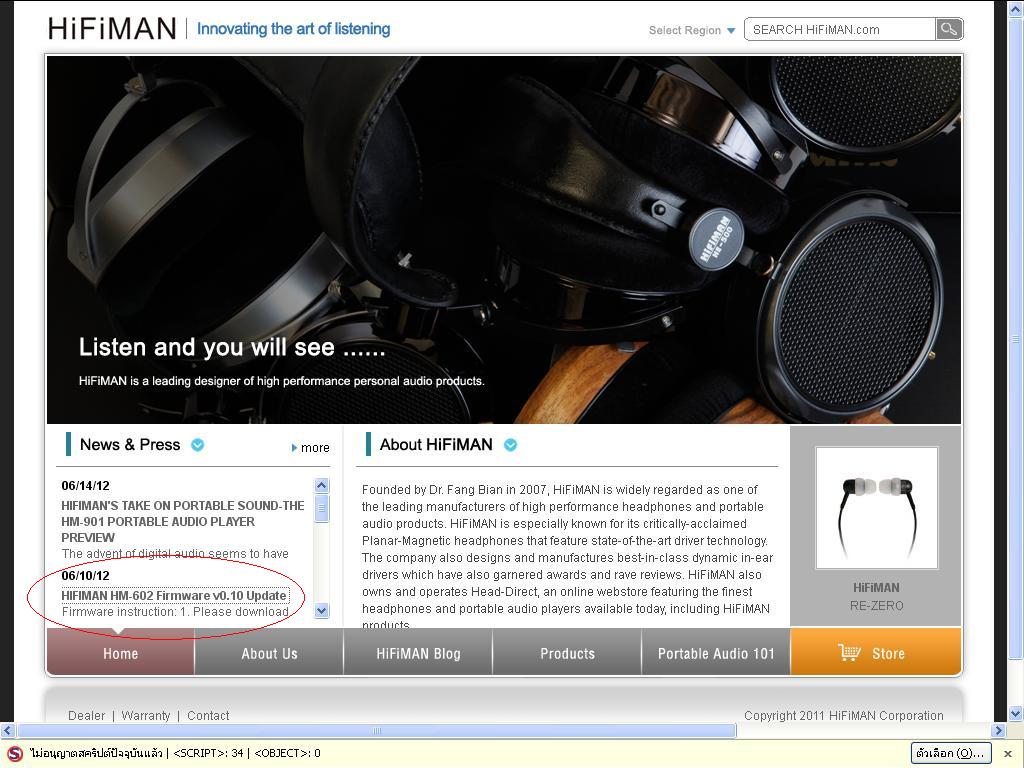Open the HM-901 Portable Audio Player Preview headline
1024x768 pixels.
(183, 521)
